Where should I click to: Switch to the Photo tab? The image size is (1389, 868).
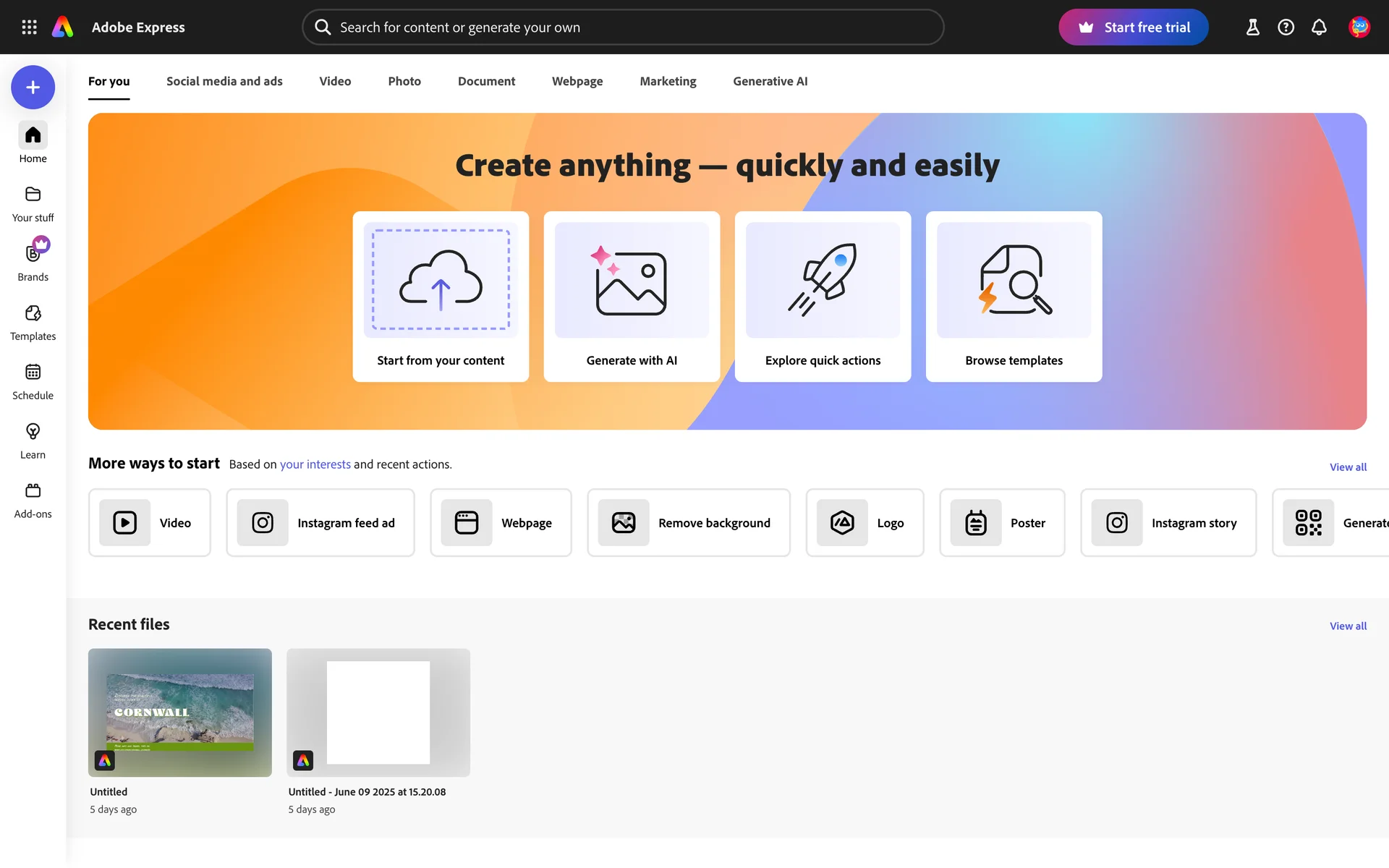pyautogui.click(x=404, y=81)
